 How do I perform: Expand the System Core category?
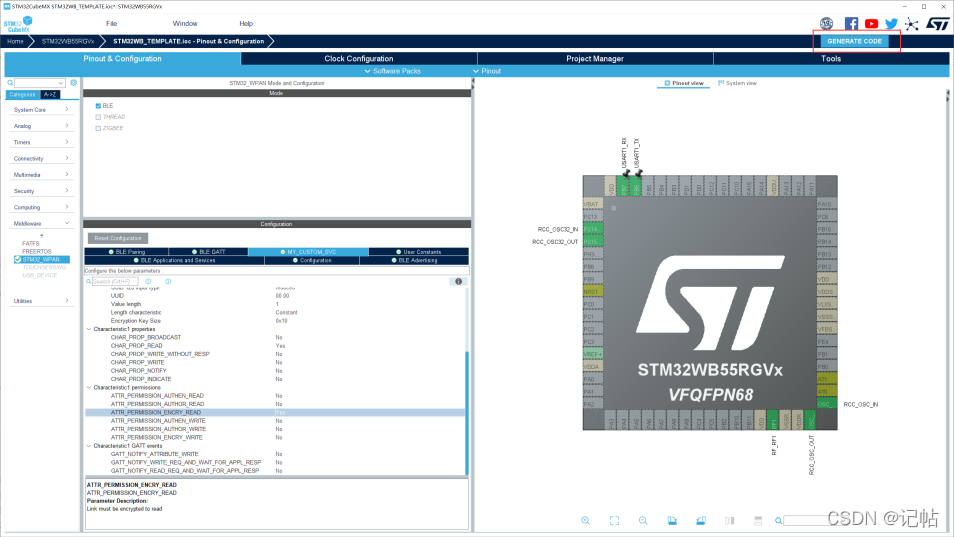pyautogui.click(x=40, y=110)
